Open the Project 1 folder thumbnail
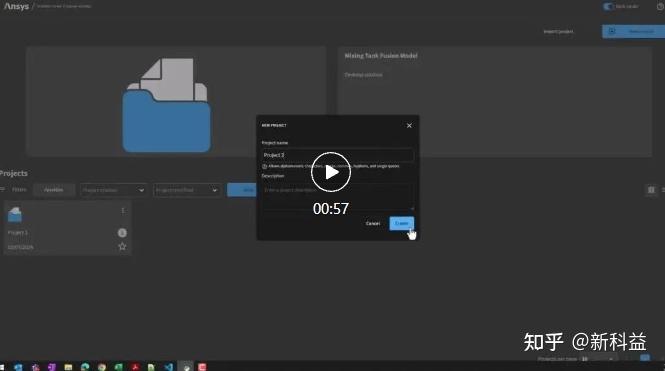The image size is (665, 371). click(15, 215)
